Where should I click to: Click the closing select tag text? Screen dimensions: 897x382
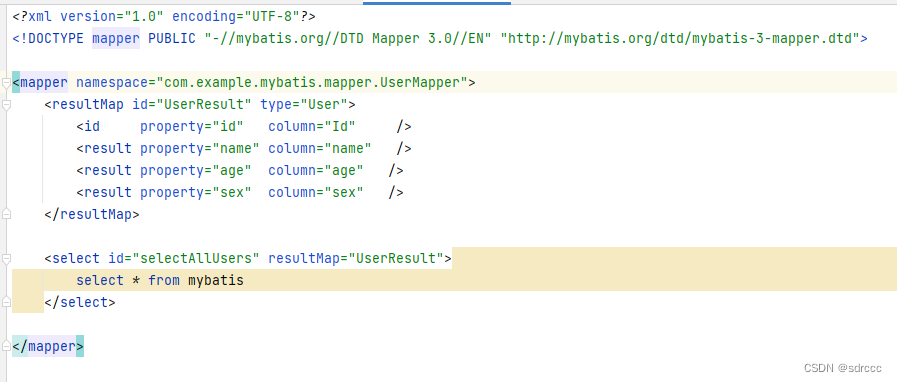click(80, 302)
